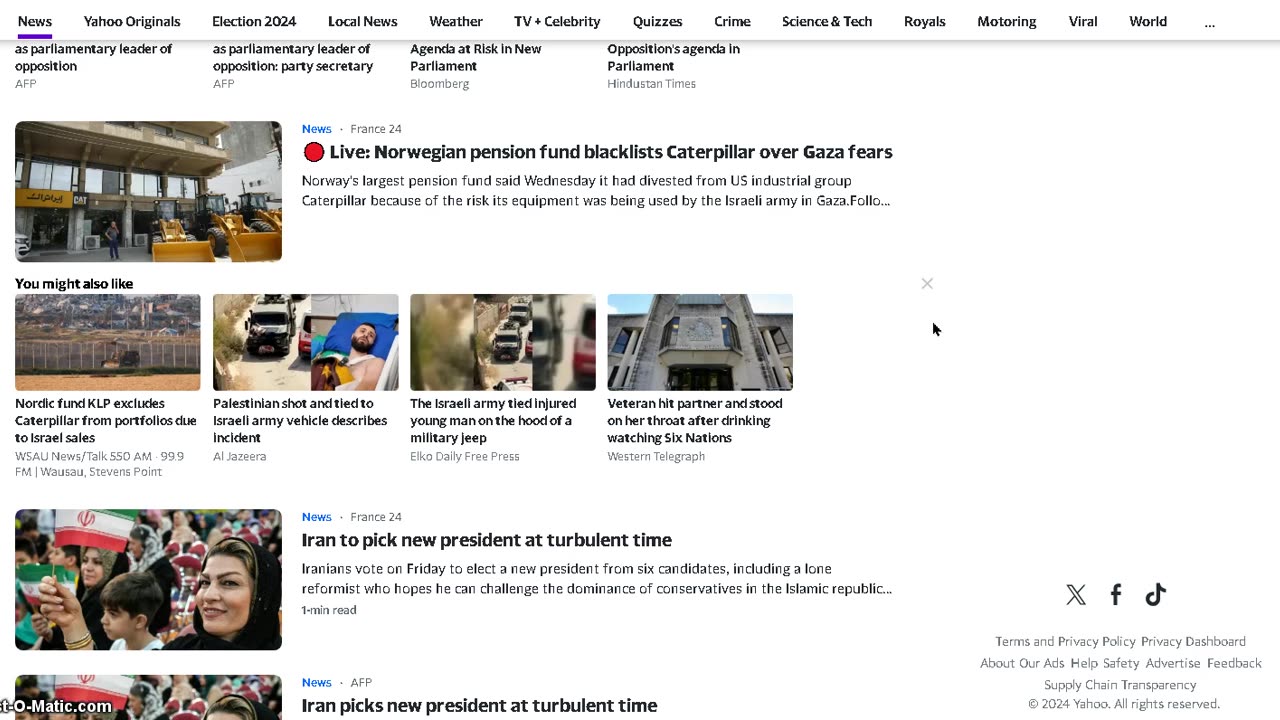Open About Our Ads link
Image resolution: width=1280 pixels, height=720 pixels.
click(x=1022, y=663)
